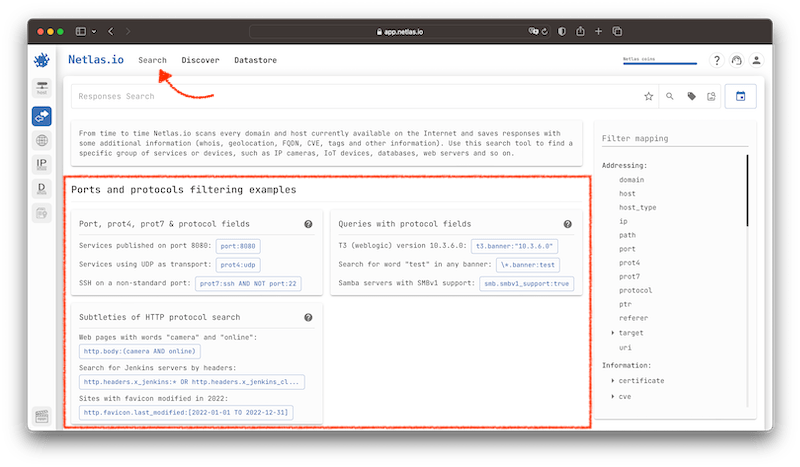
Task: Open the Safari sidebar dropdown chevron
Action: [94, 32]
